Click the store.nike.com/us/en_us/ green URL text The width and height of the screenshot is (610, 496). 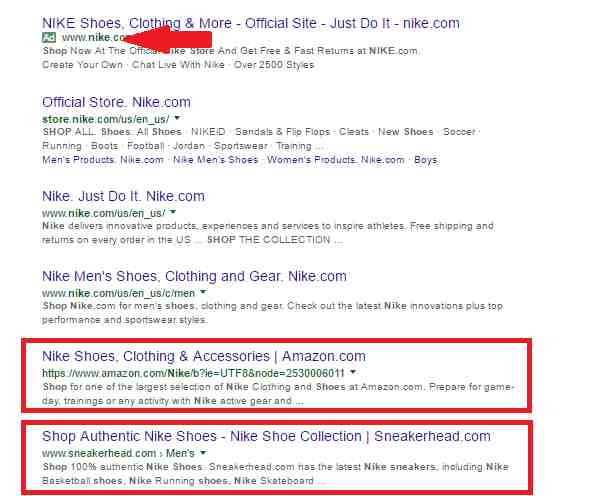105,119
